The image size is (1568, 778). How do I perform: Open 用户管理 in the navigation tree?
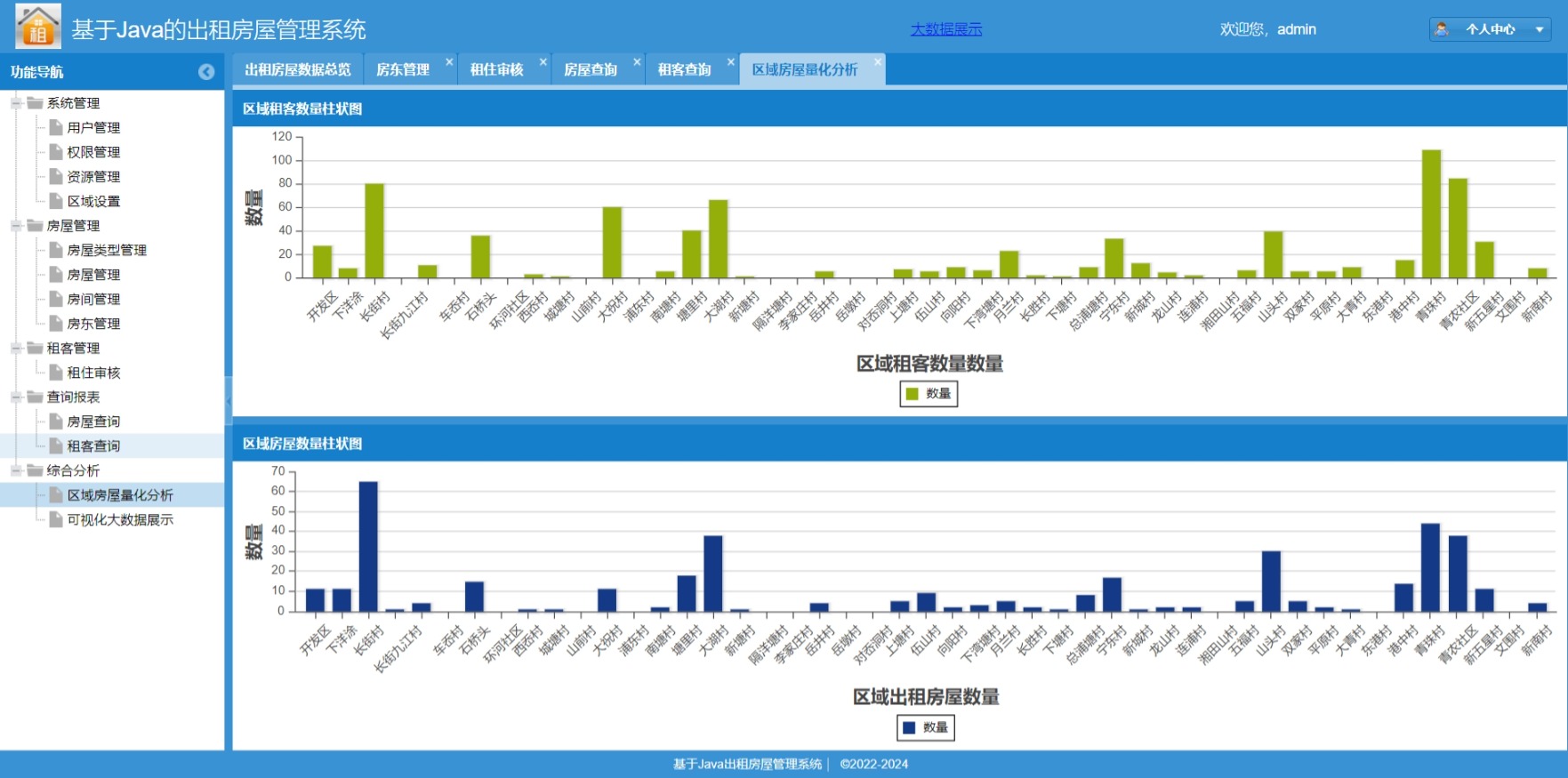(x=93, y=127)
